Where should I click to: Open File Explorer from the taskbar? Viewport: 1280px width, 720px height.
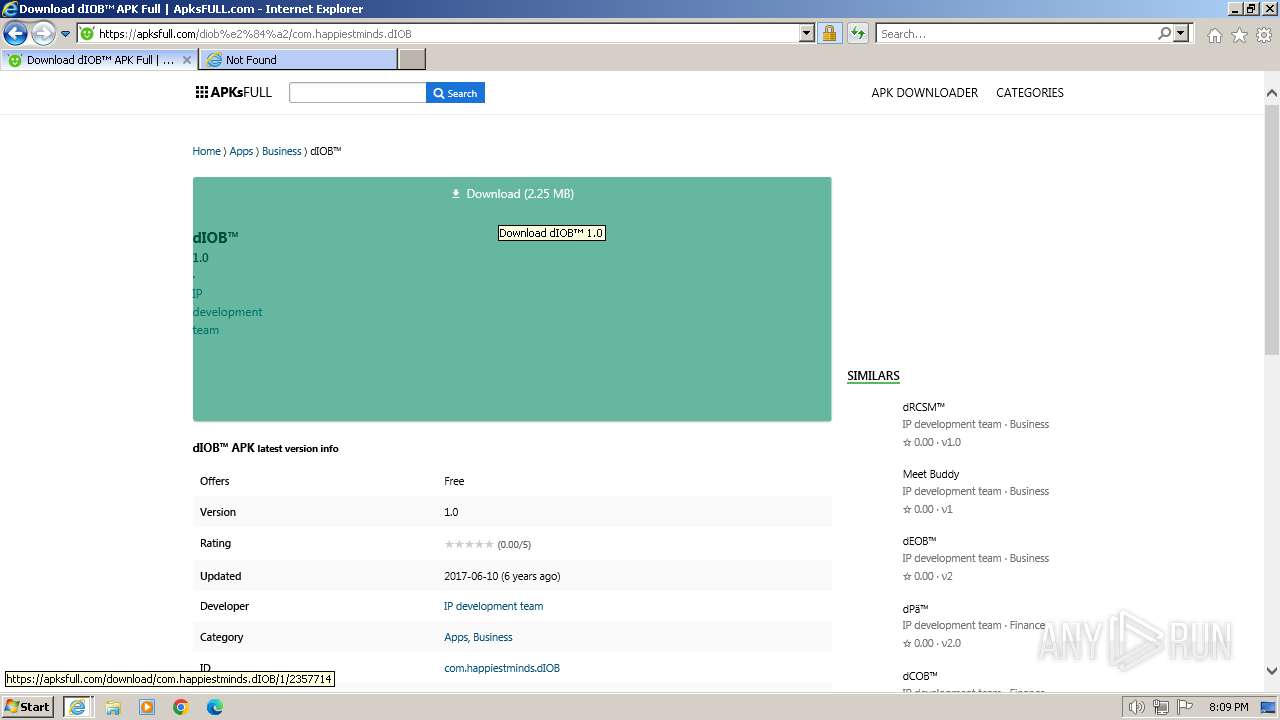click(x=113, y=707)
